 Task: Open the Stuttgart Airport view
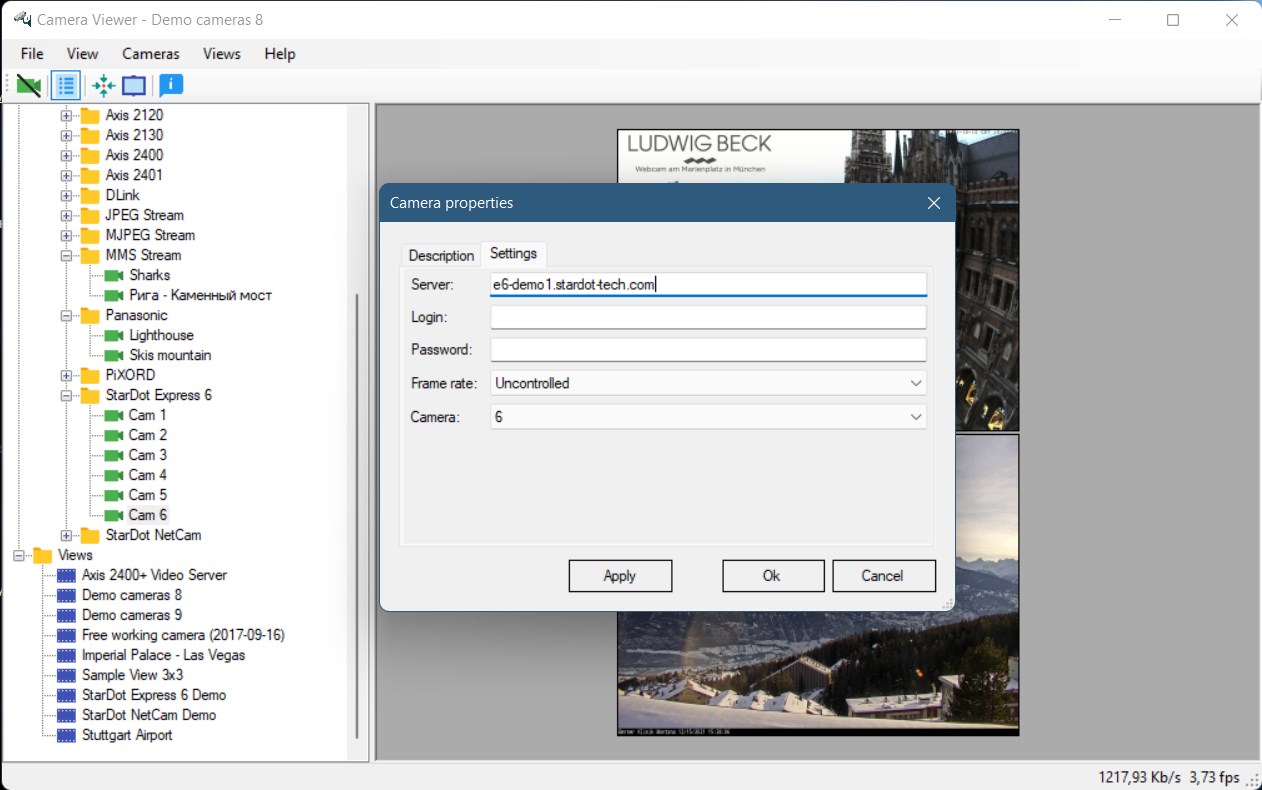point(126,735)
